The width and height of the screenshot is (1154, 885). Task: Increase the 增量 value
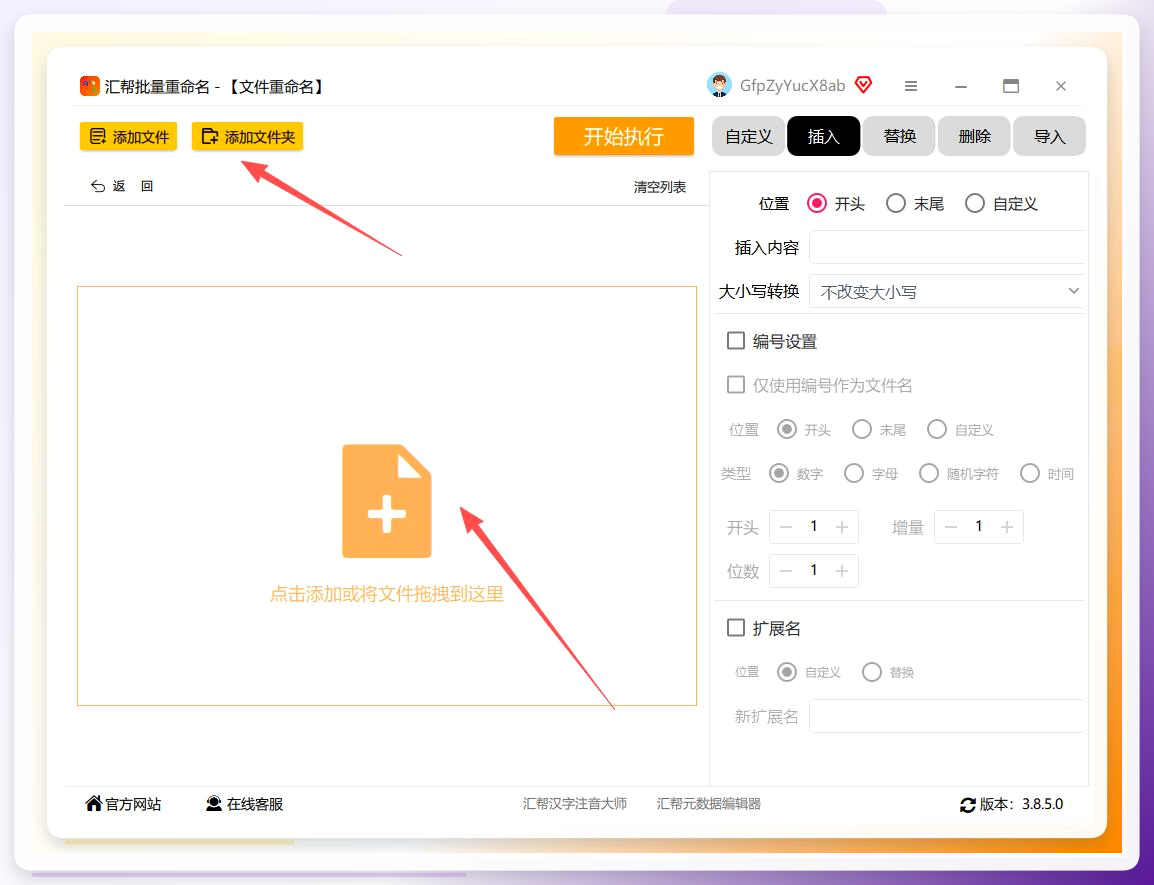point(1007,527)
